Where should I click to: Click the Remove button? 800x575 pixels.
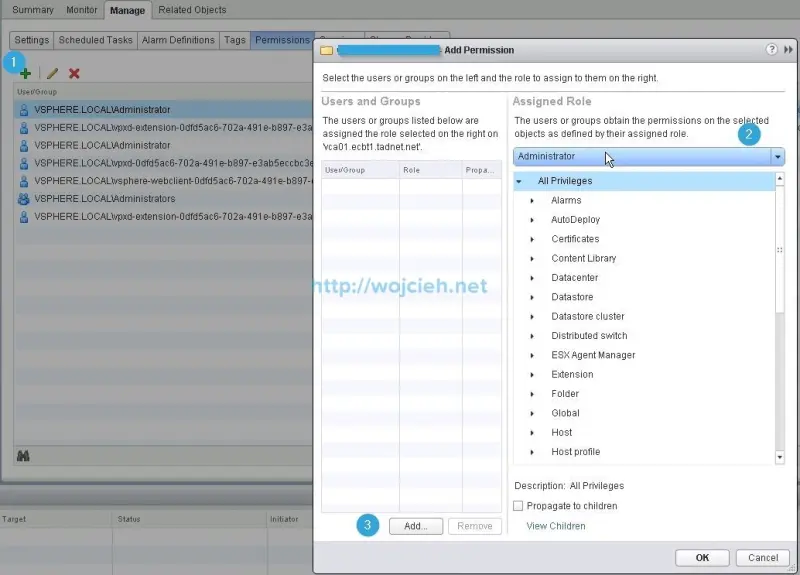click(x=475, y=526)
